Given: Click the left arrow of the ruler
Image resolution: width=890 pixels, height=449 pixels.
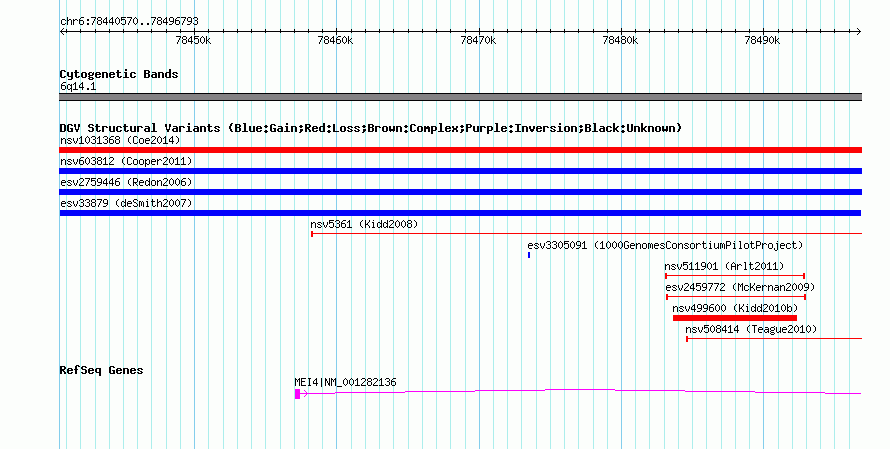Looking at the screenshot, I should pyautogui.click(x=62, y=32).
